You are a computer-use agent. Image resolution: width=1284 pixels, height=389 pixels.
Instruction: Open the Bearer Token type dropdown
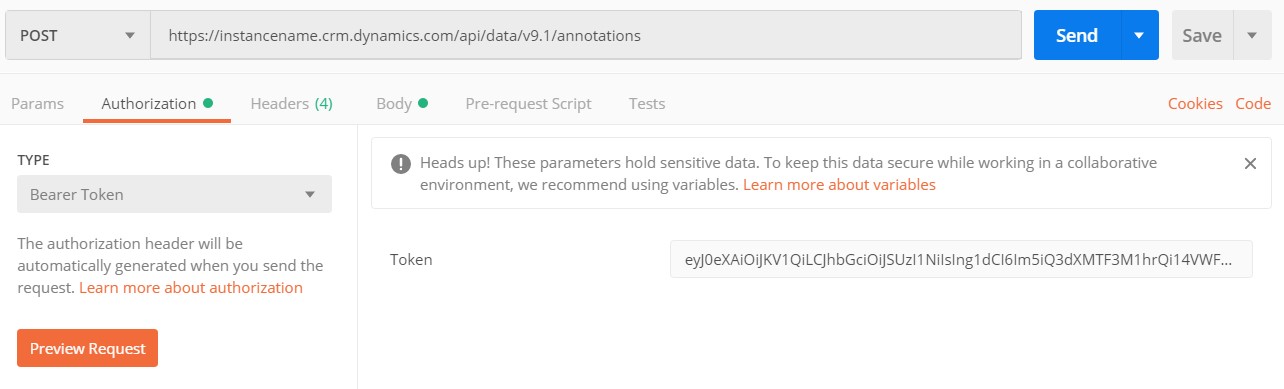[174, 194]
